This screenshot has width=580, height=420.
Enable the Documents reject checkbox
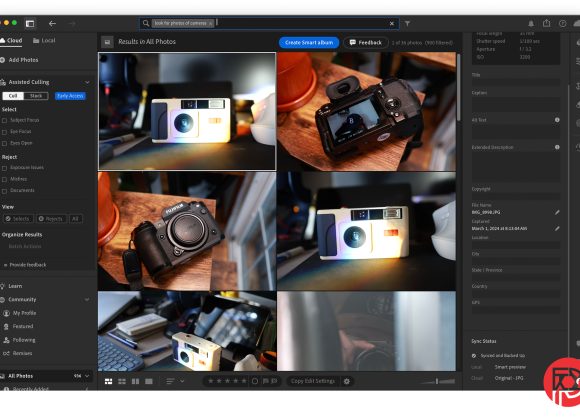pyautogui.click(x=4, y=191)
